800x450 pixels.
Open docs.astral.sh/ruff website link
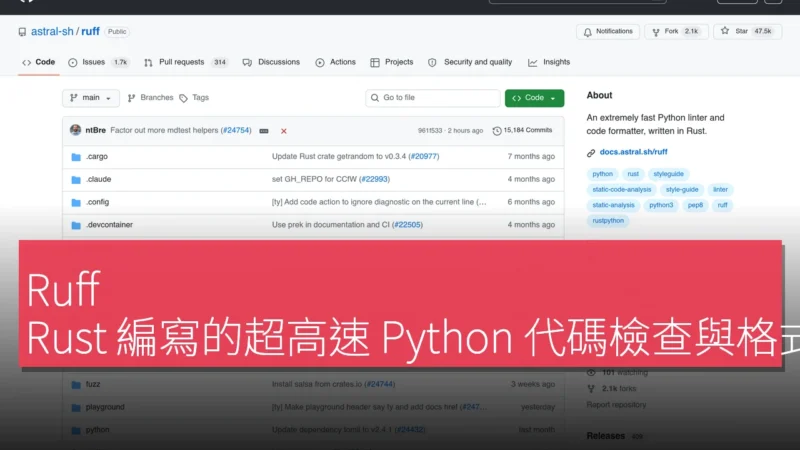coord(633,152)
